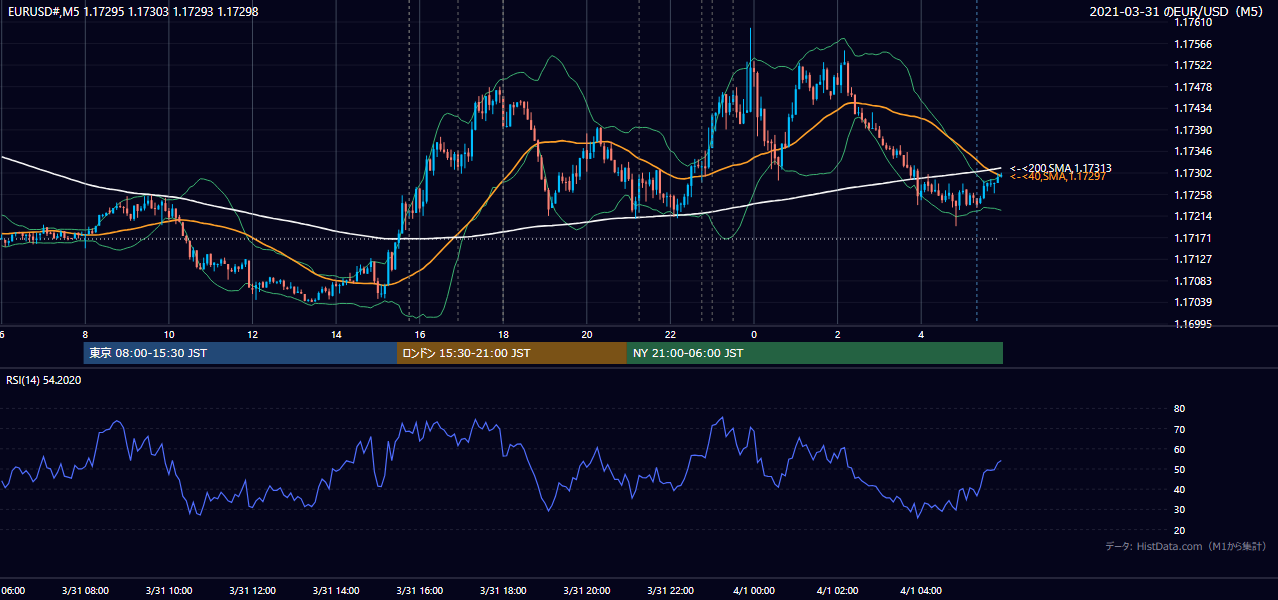Click price axis value 1.17258
Screen dimensions: 1278x600
tap(1193, 195)
